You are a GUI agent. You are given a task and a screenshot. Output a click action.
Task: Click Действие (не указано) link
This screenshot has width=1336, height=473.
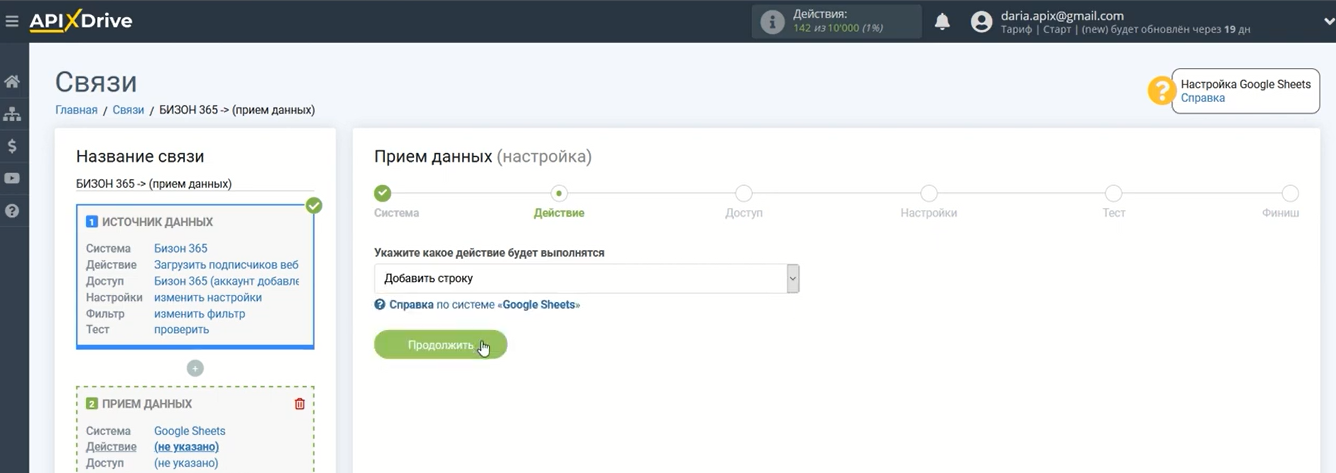coord(186,447)
